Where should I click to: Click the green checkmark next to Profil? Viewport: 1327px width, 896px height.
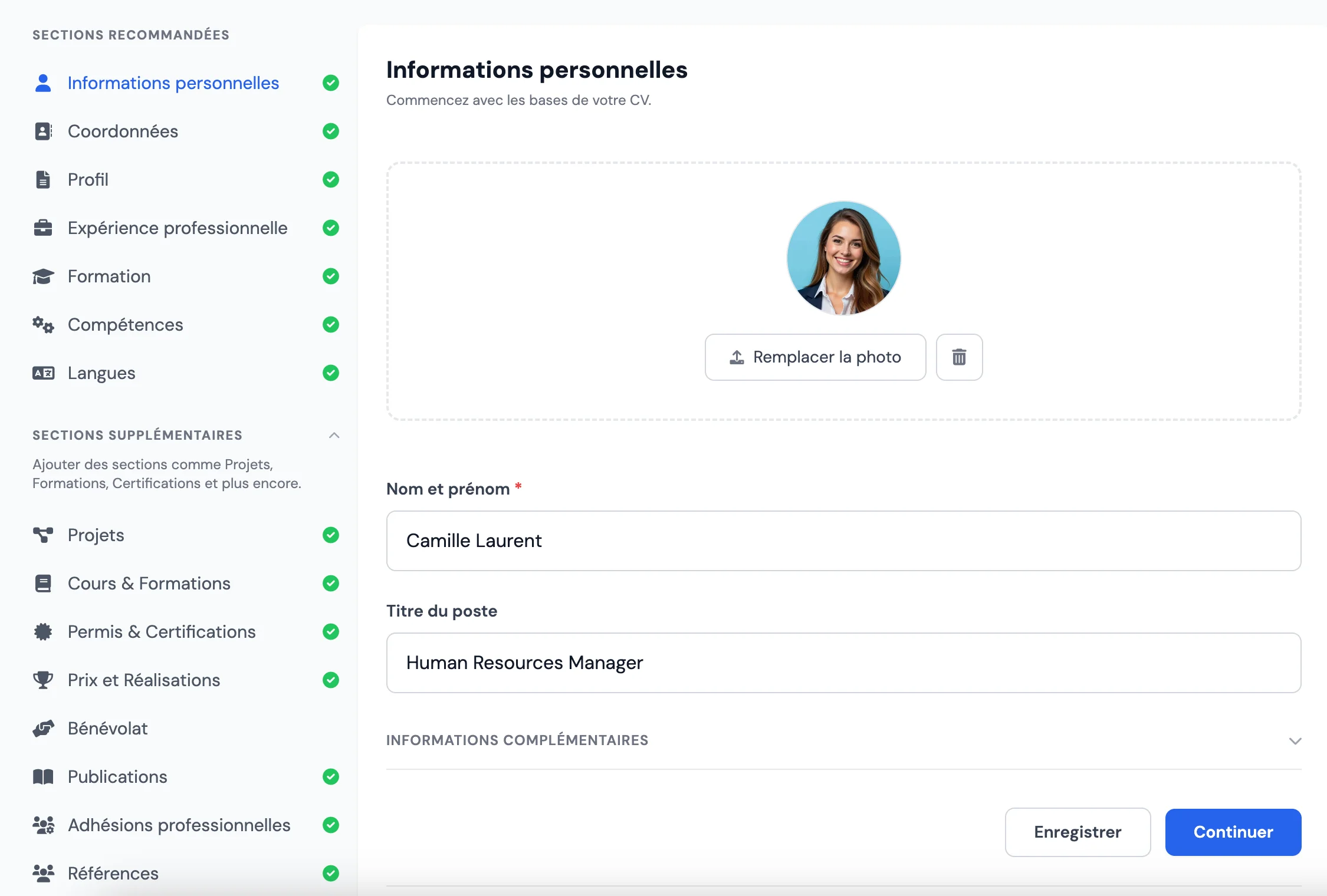(331, 179)
